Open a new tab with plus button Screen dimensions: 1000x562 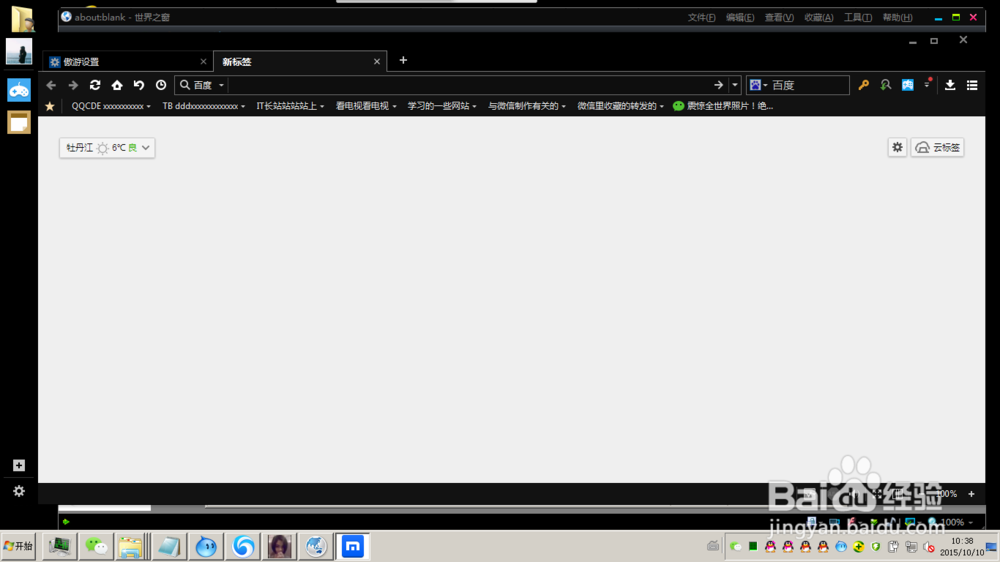tap(403, 61)
